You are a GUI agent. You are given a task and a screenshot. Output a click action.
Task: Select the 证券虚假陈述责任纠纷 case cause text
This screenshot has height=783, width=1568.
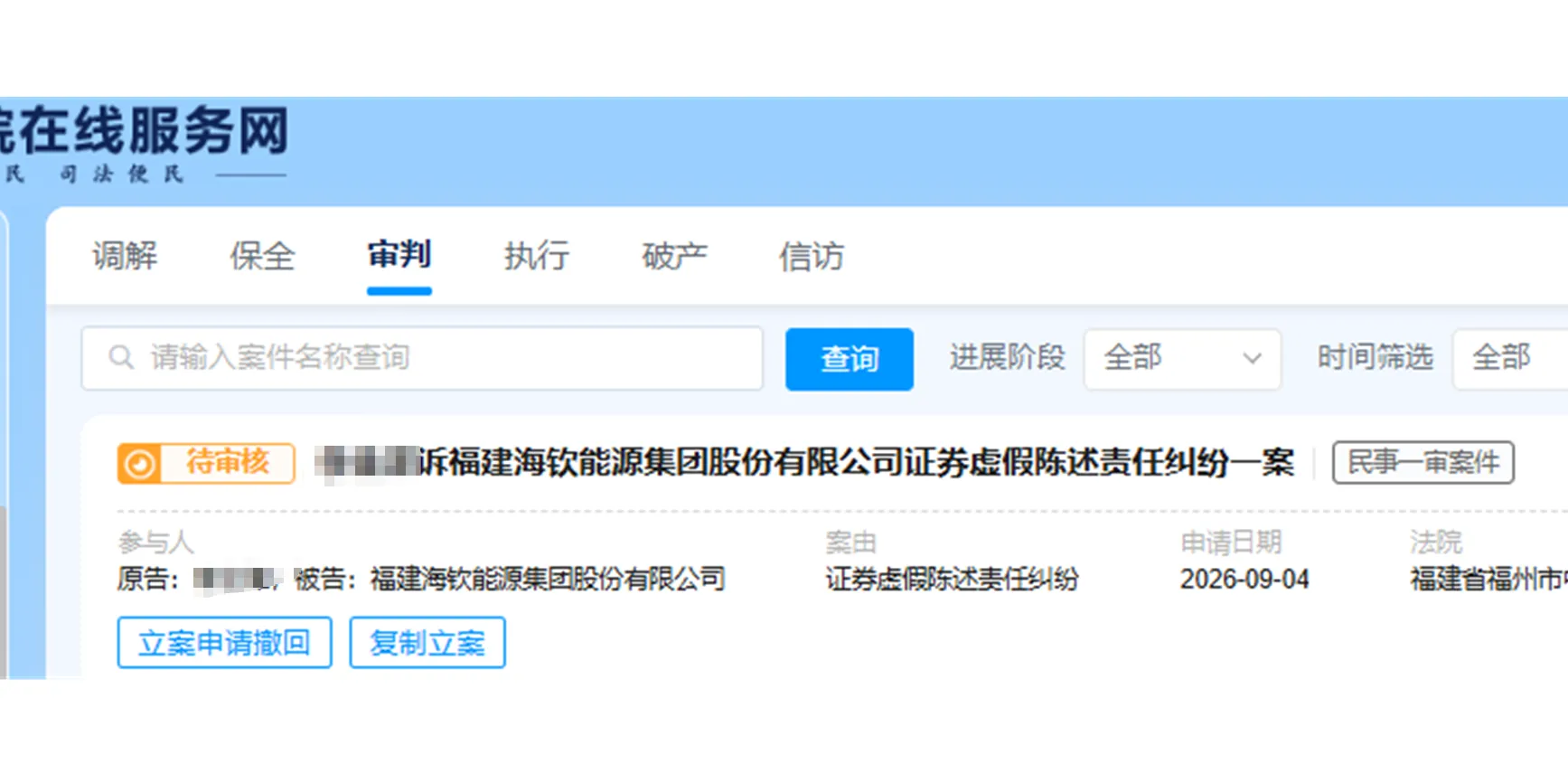point(952,580)
